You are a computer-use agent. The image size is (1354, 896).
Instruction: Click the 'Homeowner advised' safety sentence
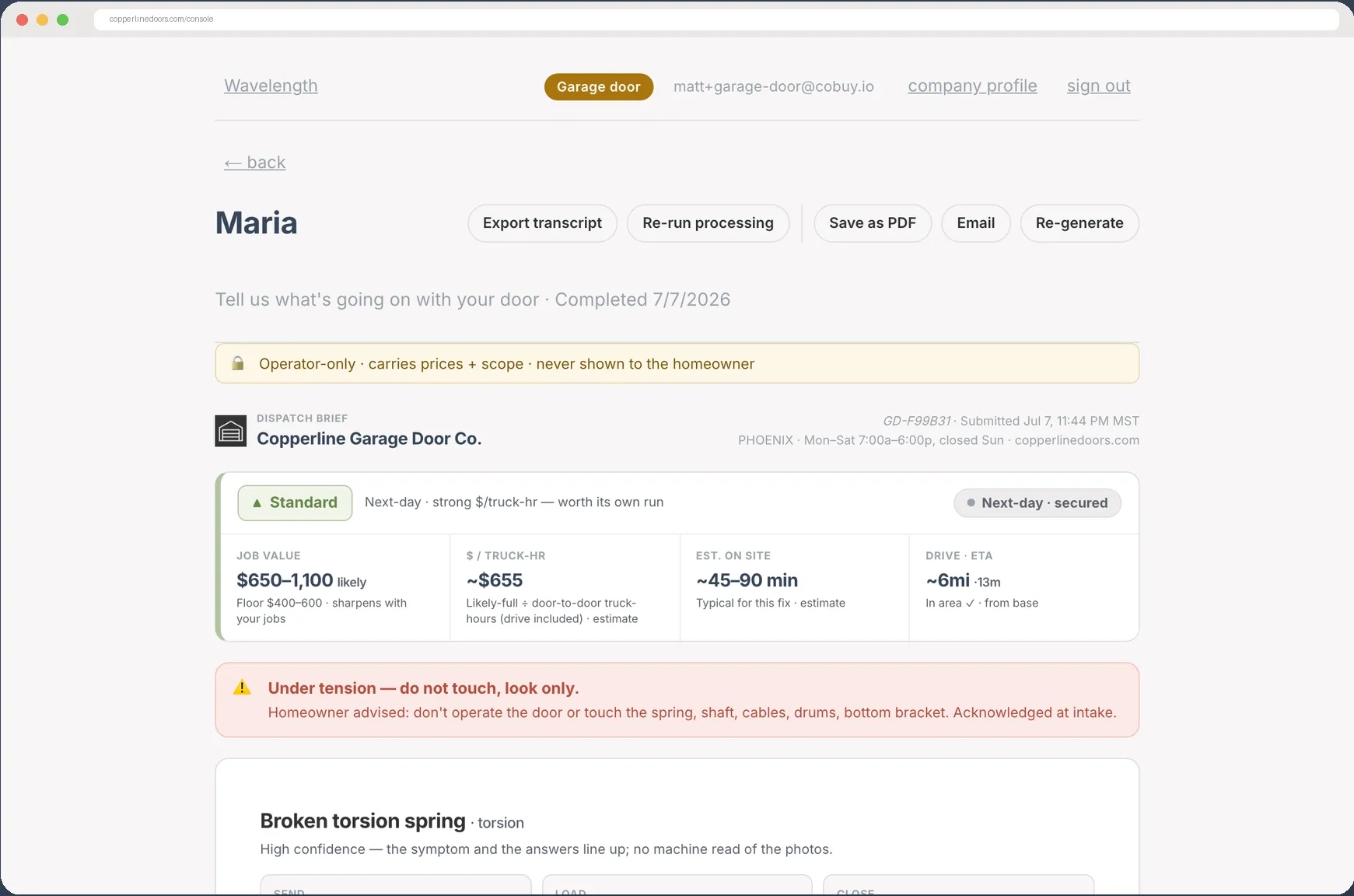coord(692,712)
